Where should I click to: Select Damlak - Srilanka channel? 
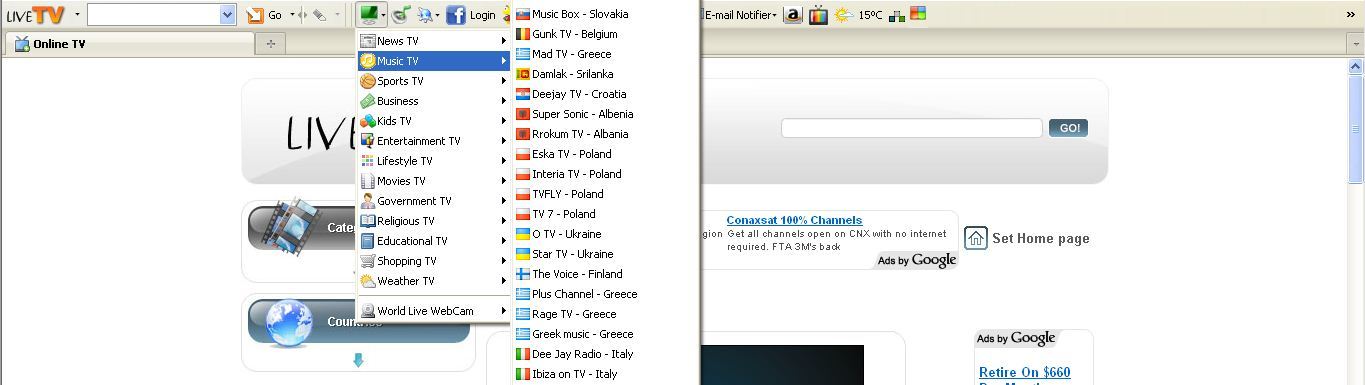(605, 74)
